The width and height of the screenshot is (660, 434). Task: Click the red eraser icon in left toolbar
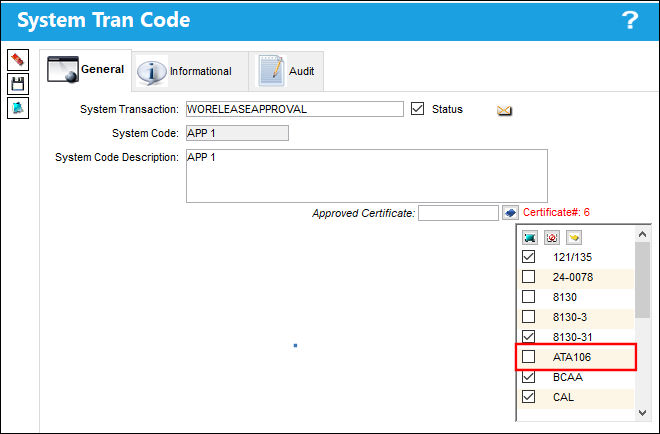(x=18, y=59)
